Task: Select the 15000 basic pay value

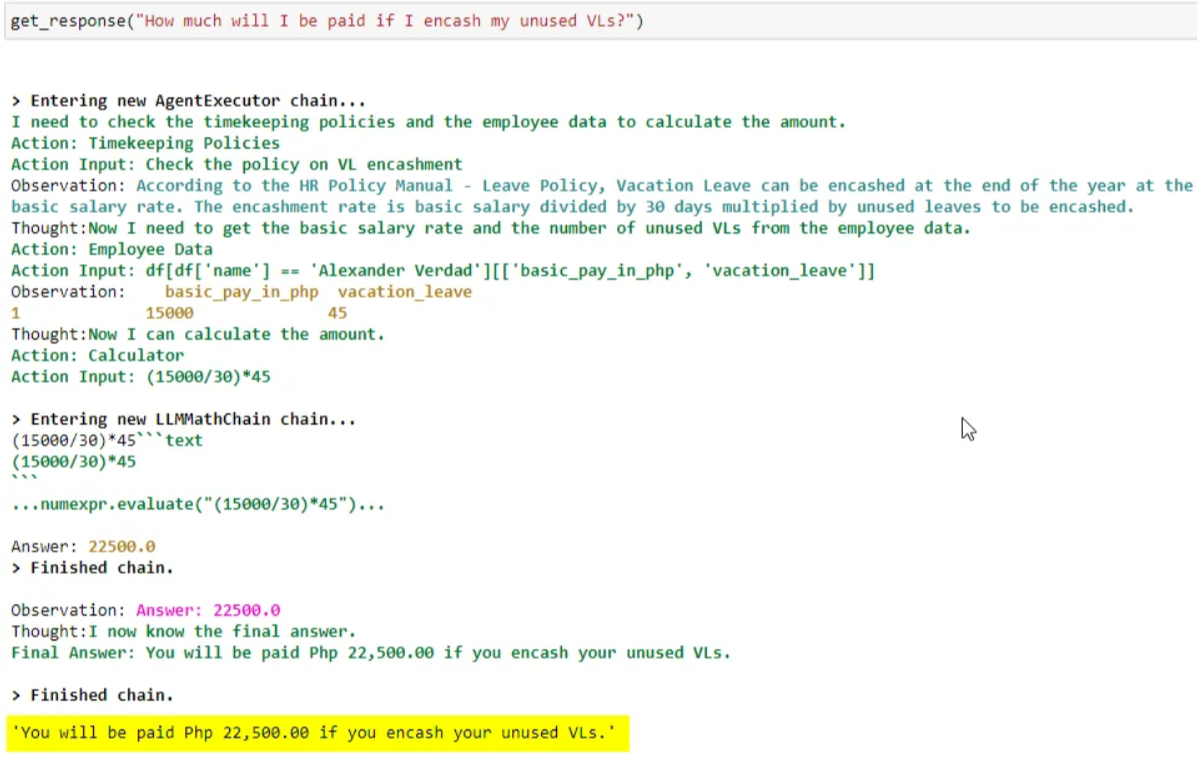Action: pos(168,312)
